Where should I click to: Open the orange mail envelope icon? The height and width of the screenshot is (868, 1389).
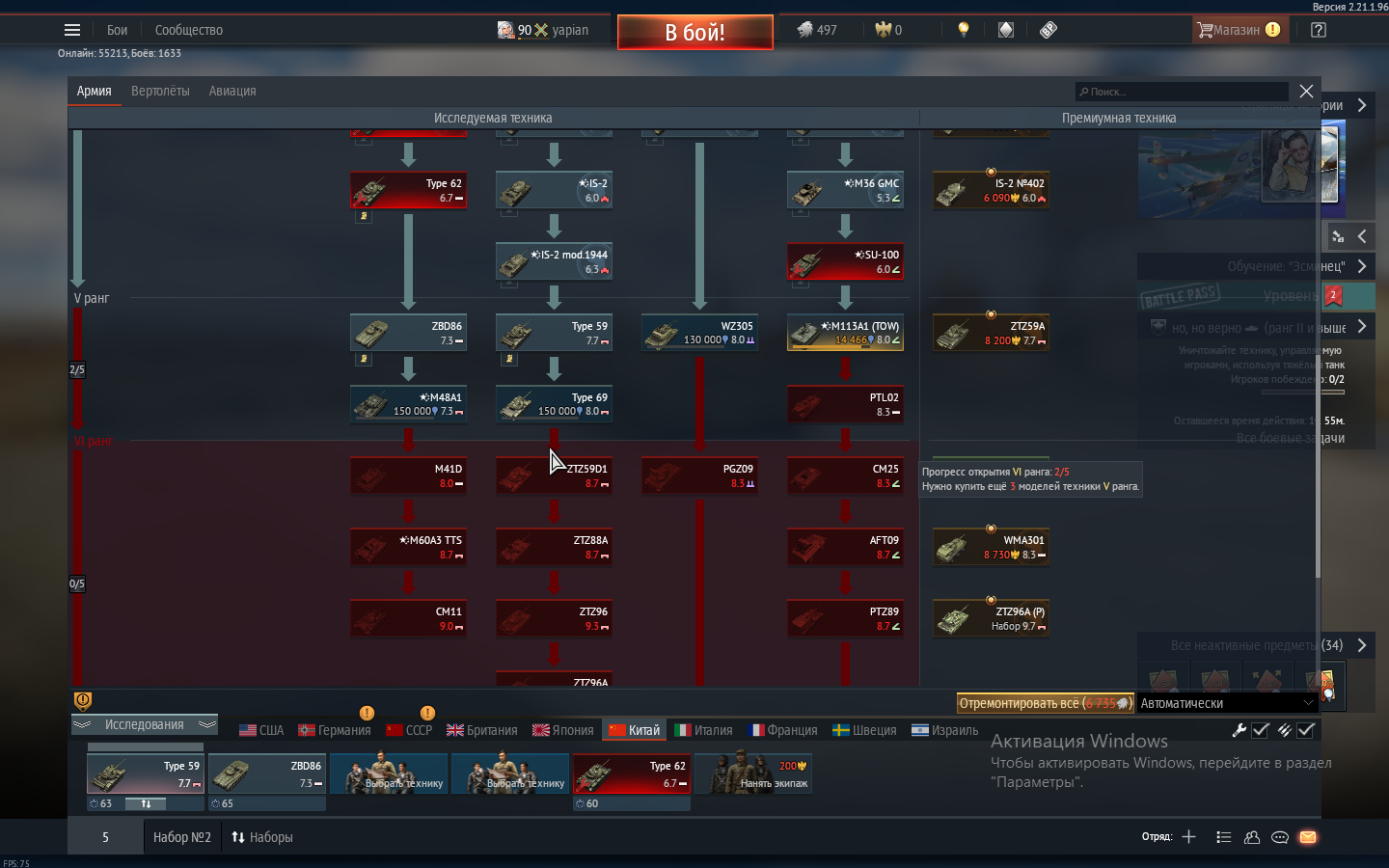pos(1308,837)
